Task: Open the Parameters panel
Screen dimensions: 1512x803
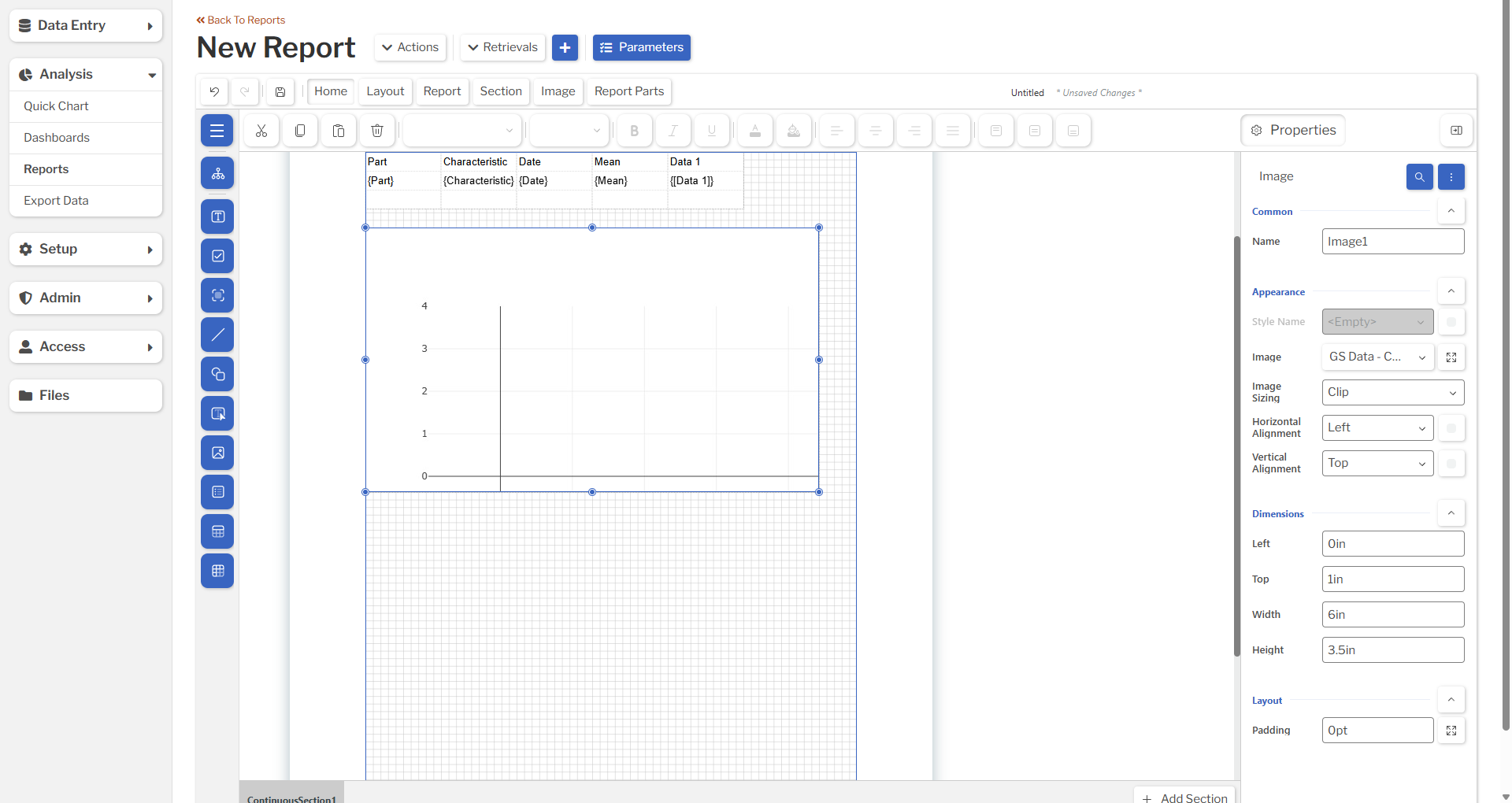Action: point(641,47)
